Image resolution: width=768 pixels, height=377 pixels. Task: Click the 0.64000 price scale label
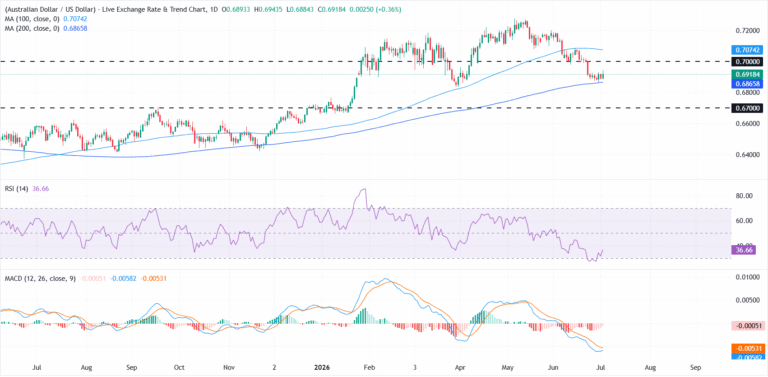[x=748, y=155]
